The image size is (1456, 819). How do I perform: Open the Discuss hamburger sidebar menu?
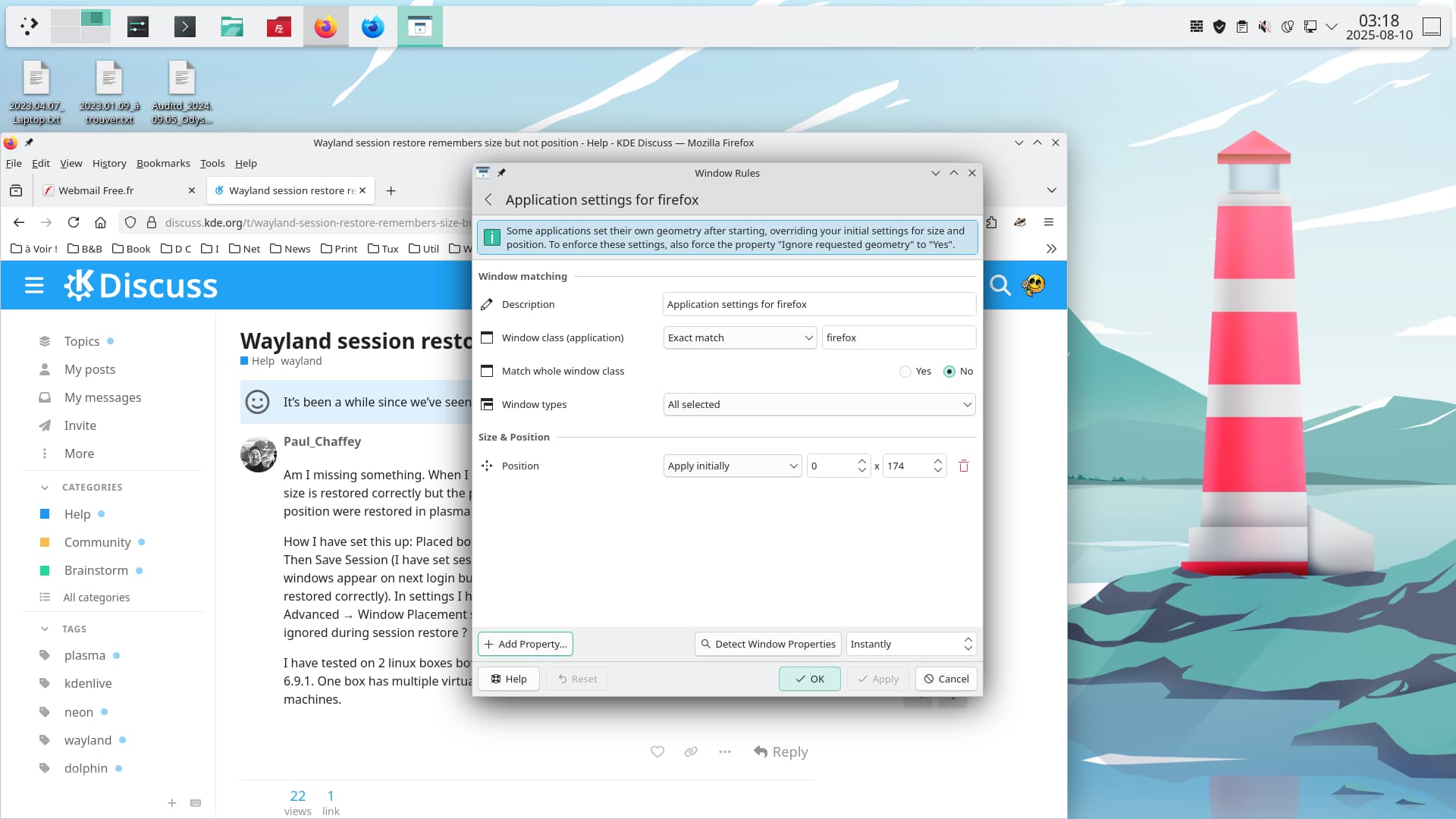tap(34, 285)
